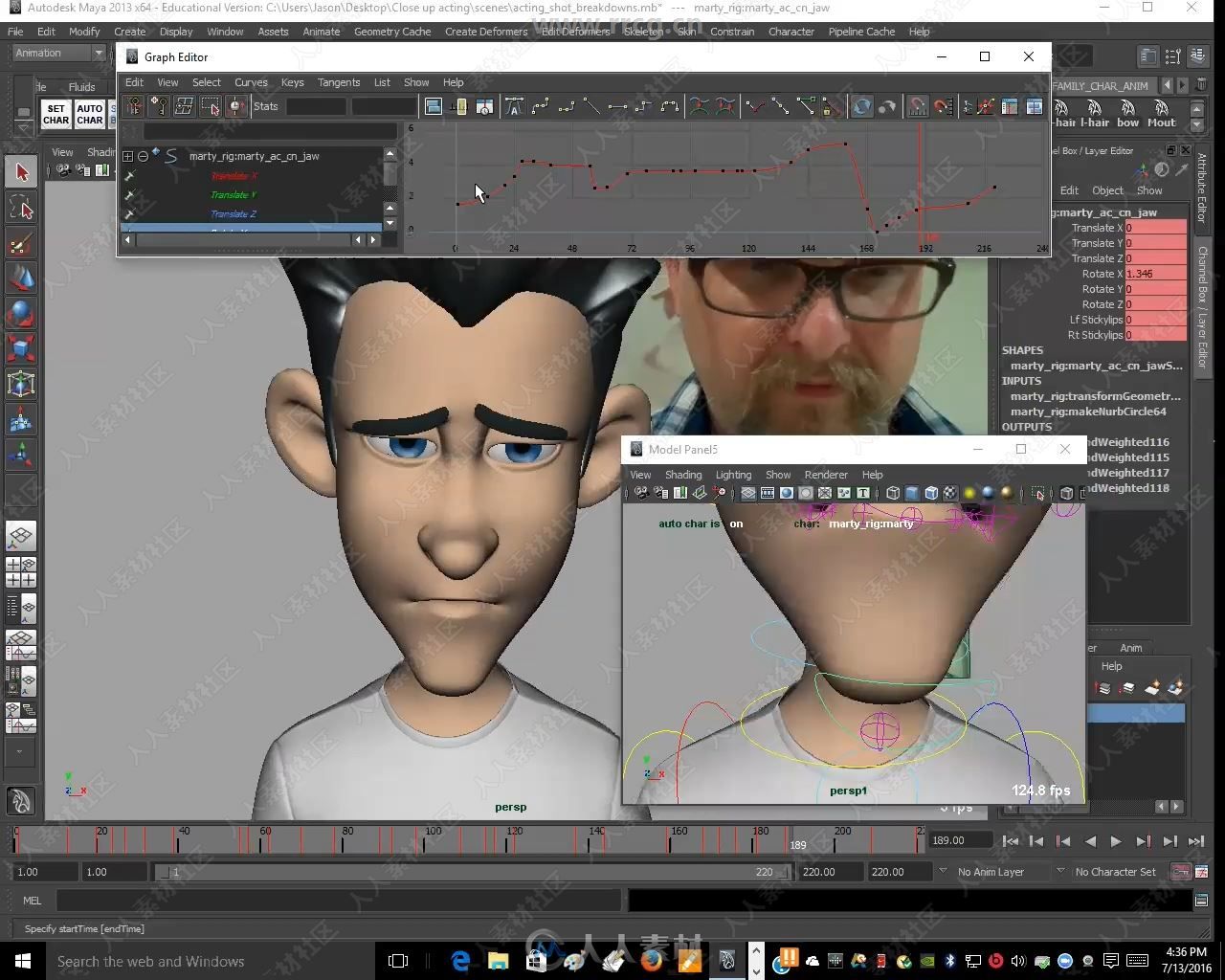Image resolution: width=1225 pixels, height=980 pixels.
Task: Pick the Scale tool cube icon
Action: [21, 348]
